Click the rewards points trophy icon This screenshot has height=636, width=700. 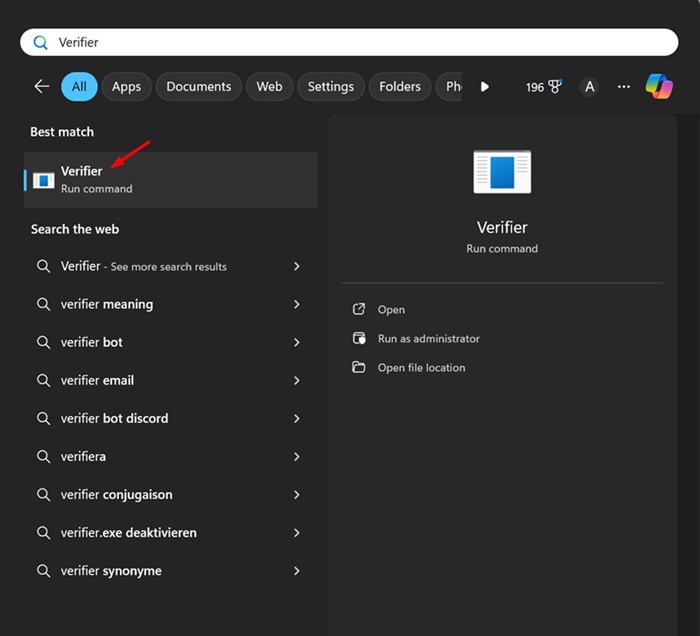coord(557,87)
